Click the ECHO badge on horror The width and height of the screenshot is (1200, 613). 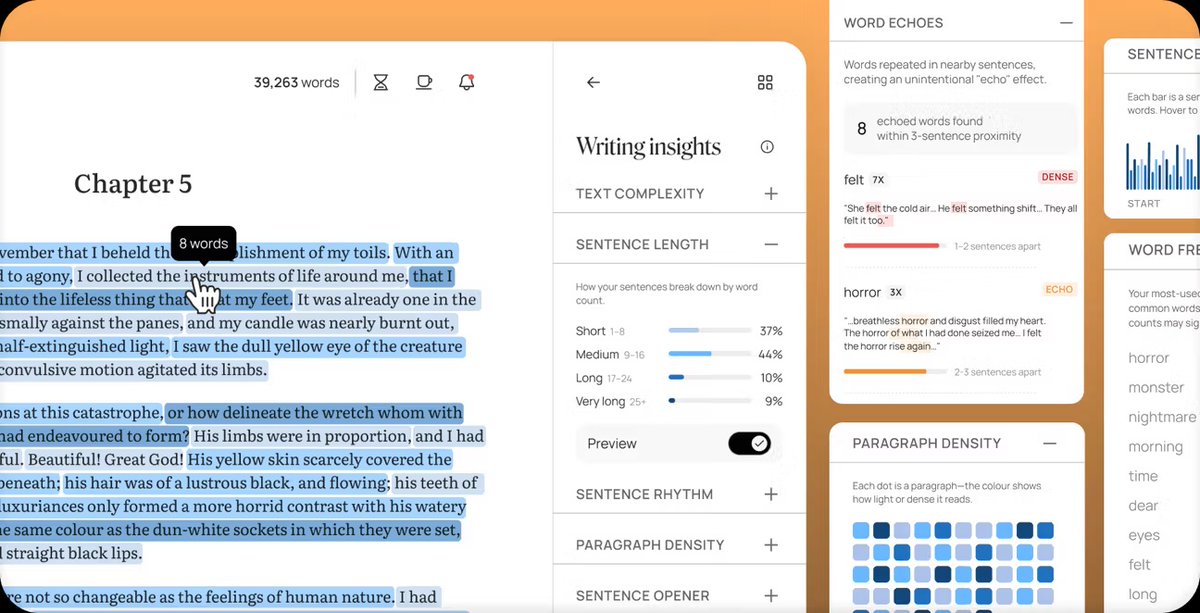pos(1059,289)
